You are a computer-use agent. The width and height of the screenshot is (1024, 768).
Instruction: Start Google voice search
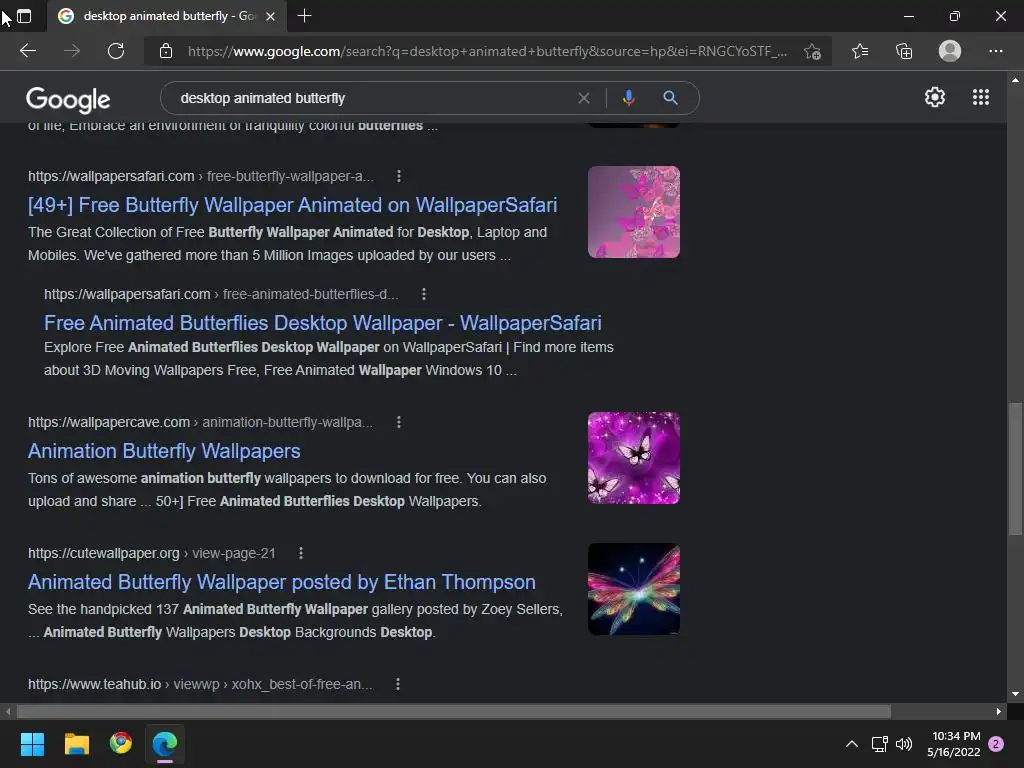628,98
